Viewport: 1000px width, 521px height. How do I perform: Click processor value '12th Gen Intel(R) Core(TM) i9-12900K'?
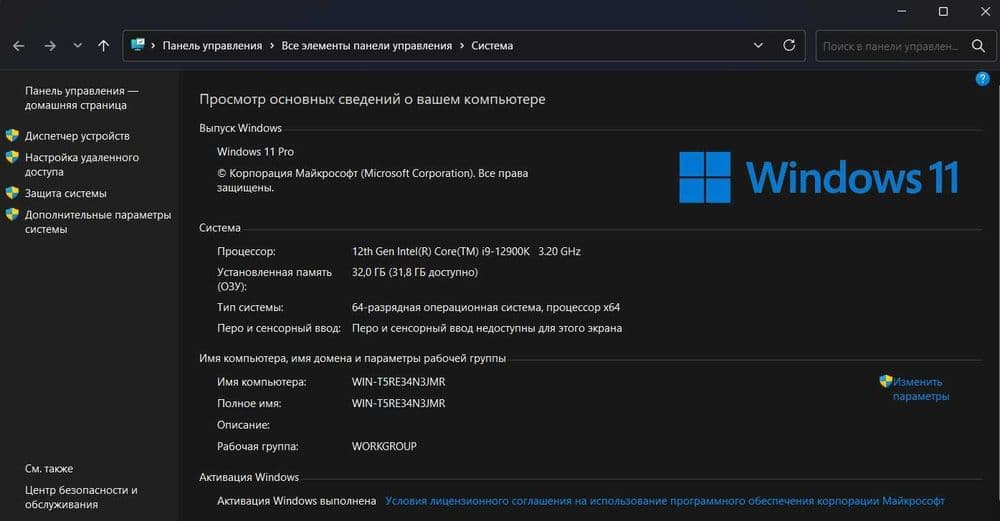(441, 251)
